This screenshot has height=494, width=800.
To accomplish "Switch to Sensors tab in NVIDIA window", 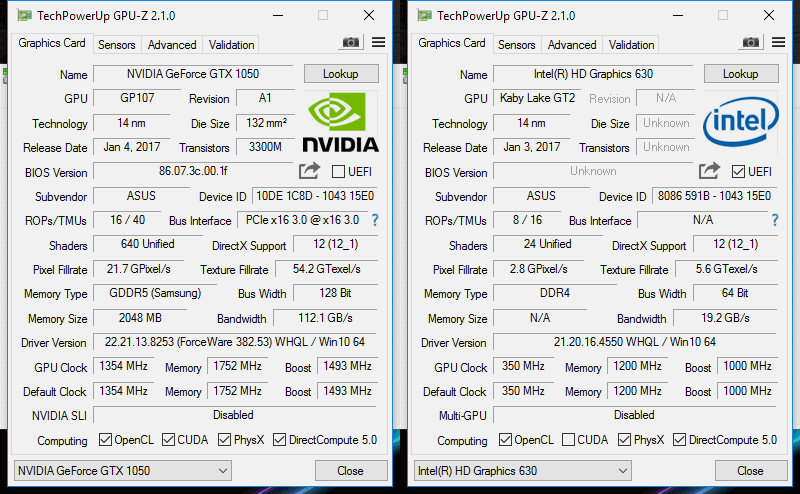I will pyautogui.click(x=117, y=45).
